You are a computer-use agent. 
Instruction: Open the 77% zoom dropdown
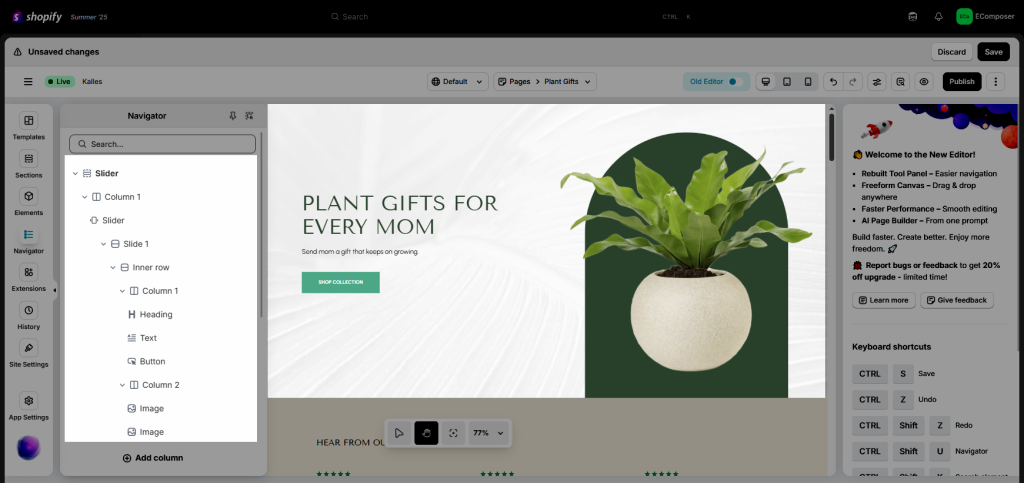click(488, 433)
